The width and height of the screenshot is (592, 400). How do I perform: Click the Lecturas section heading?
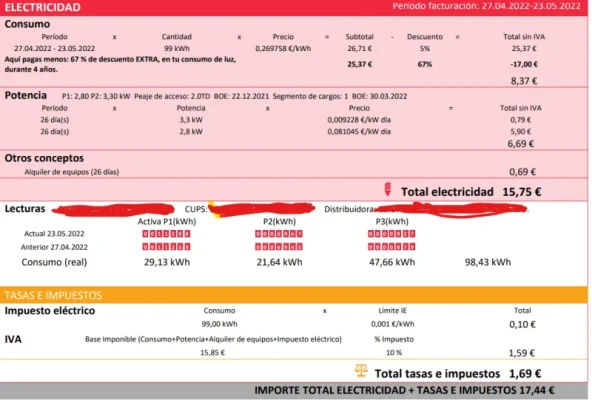coord(25,208)
